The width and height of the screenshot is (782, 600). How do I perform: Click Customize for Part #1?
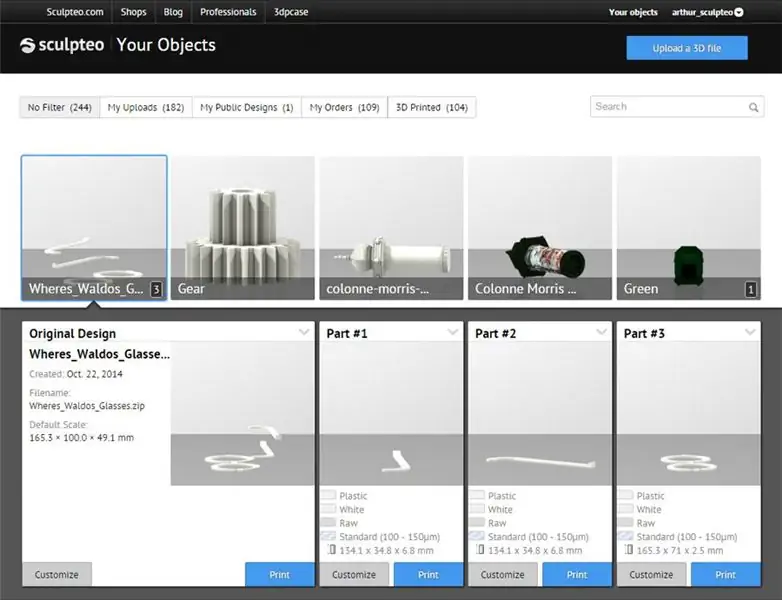(354, 575)
